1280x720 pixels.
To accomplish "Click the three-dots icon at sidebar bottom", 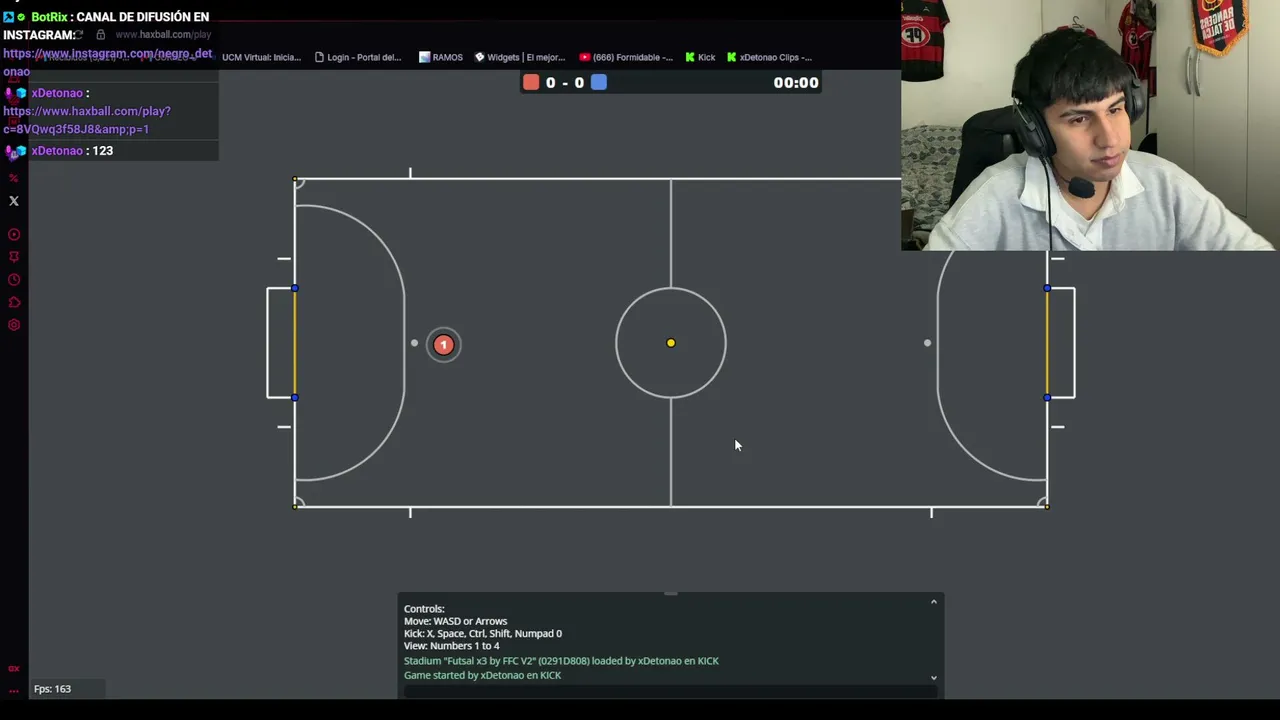I will [14, 690].
